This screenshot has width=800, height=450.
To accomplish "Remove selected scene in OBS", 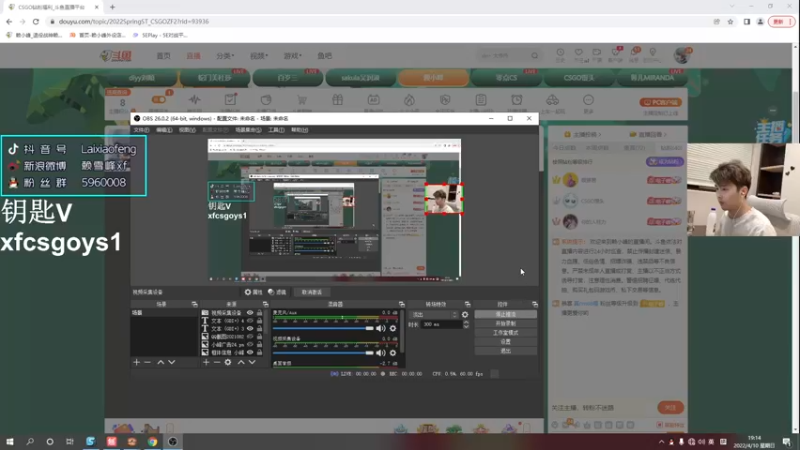I will [x=147, y=362].
